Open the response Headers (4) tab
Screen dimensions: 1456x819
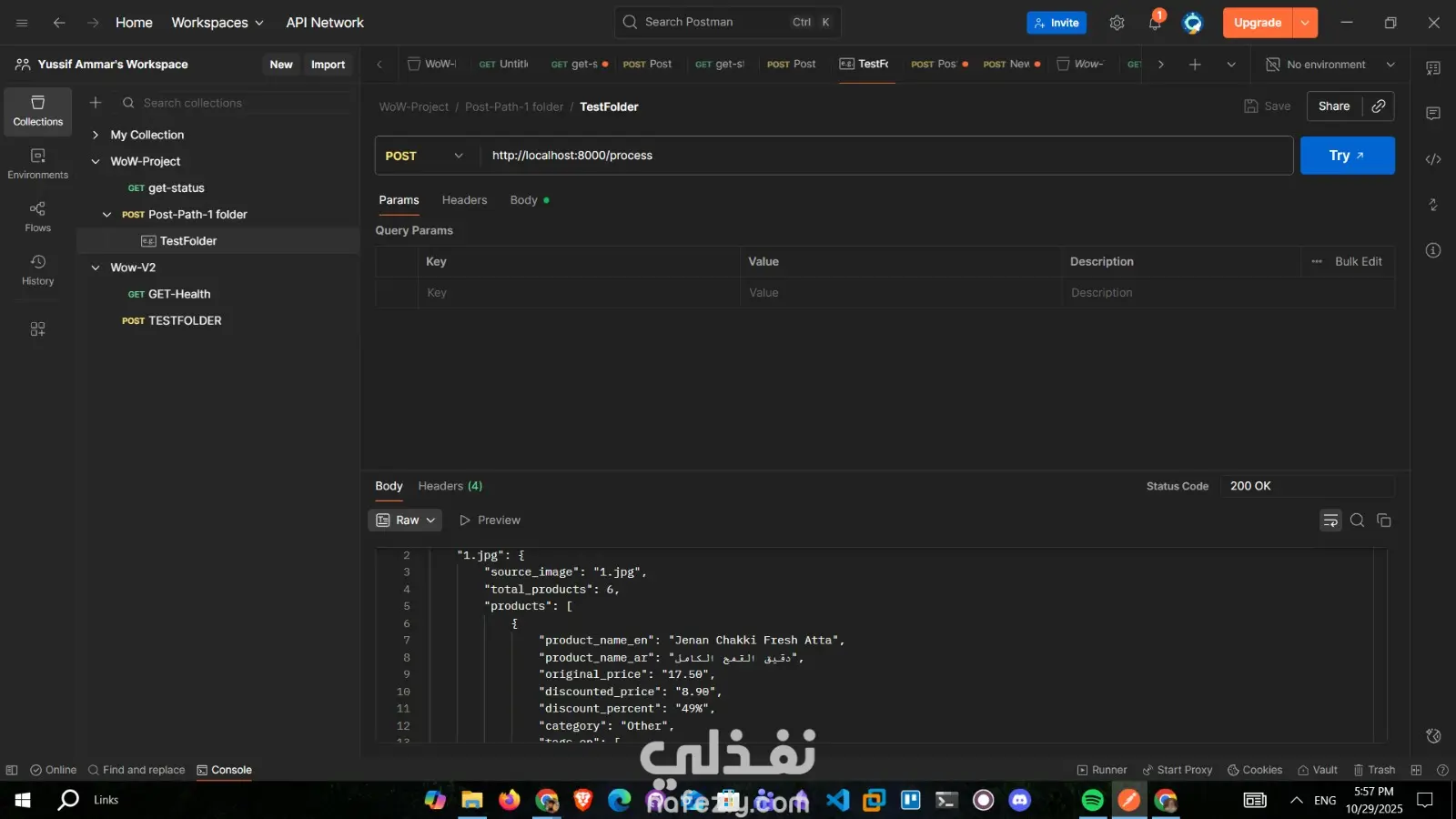(x=450, y=486)
